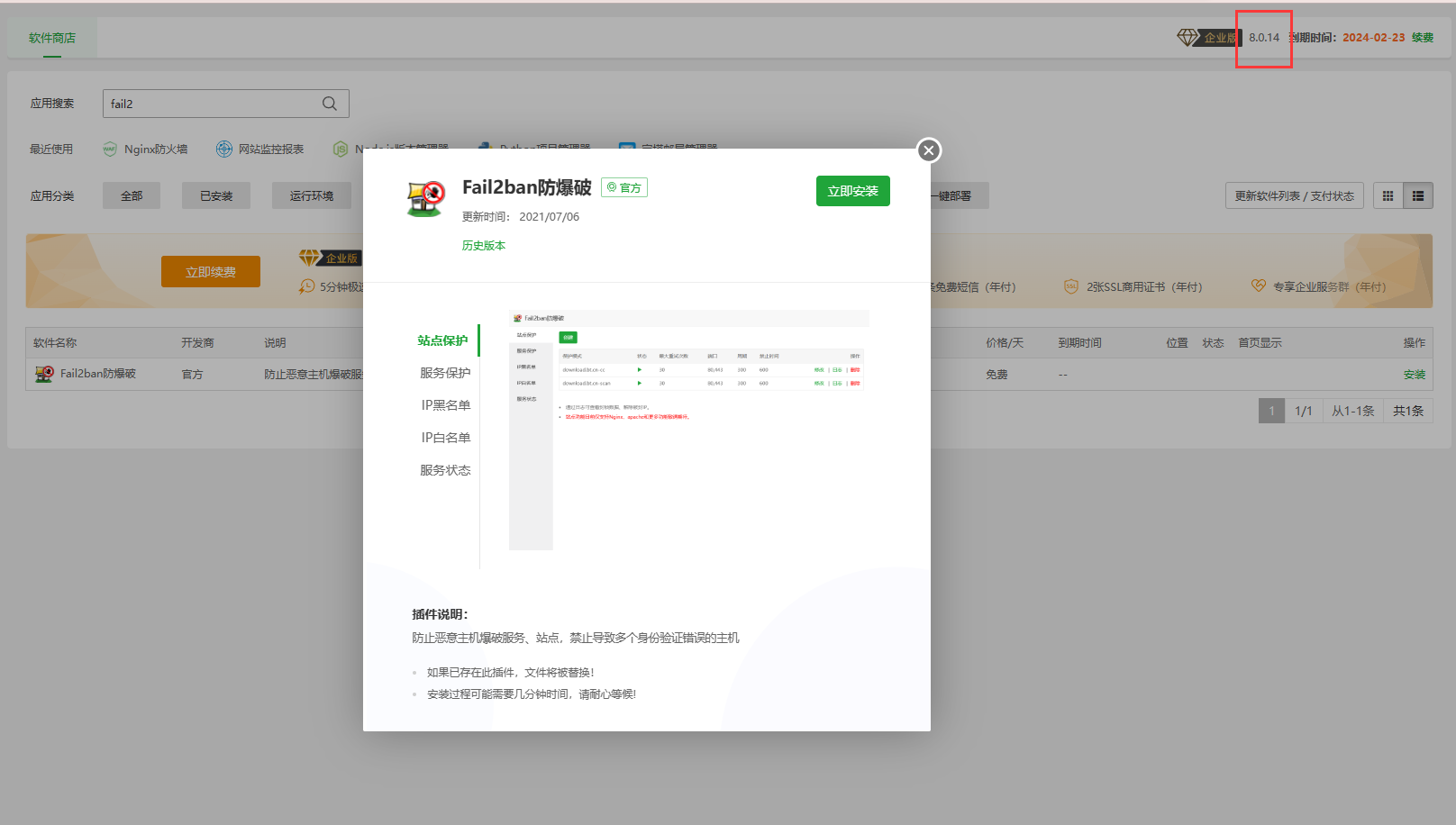Click the 官方 official badge
Image resolution: width=1456 pixels, height=825 pixels.
624,187
